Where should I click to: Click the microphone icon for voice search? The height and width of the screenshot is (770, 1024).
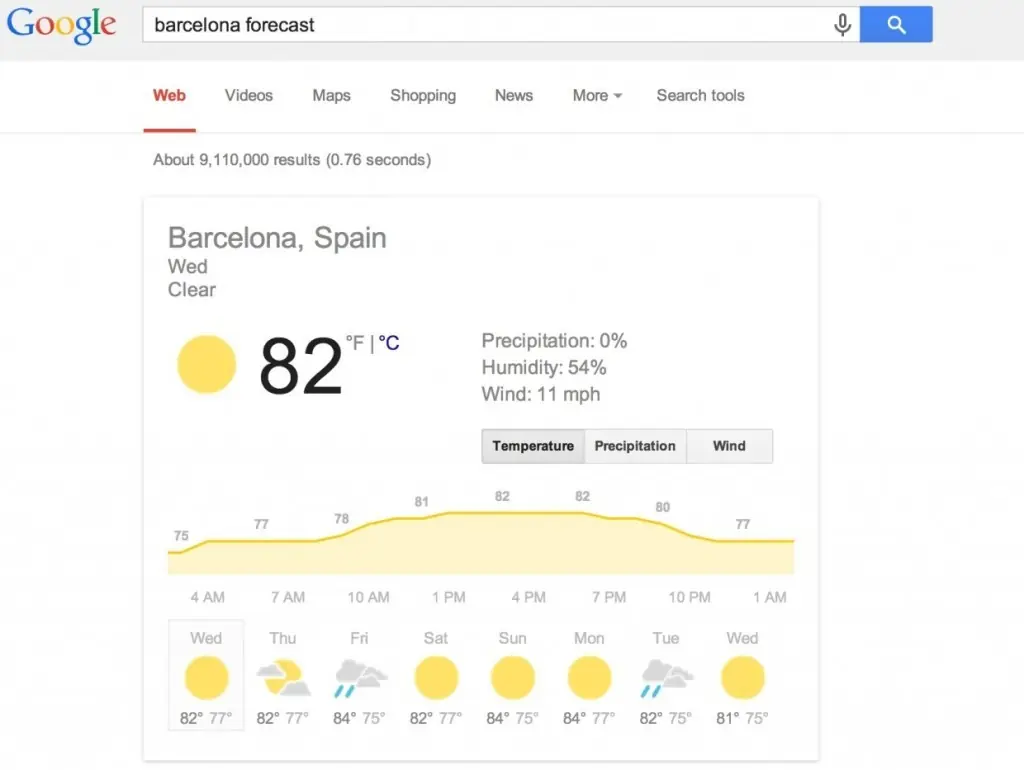842,24
